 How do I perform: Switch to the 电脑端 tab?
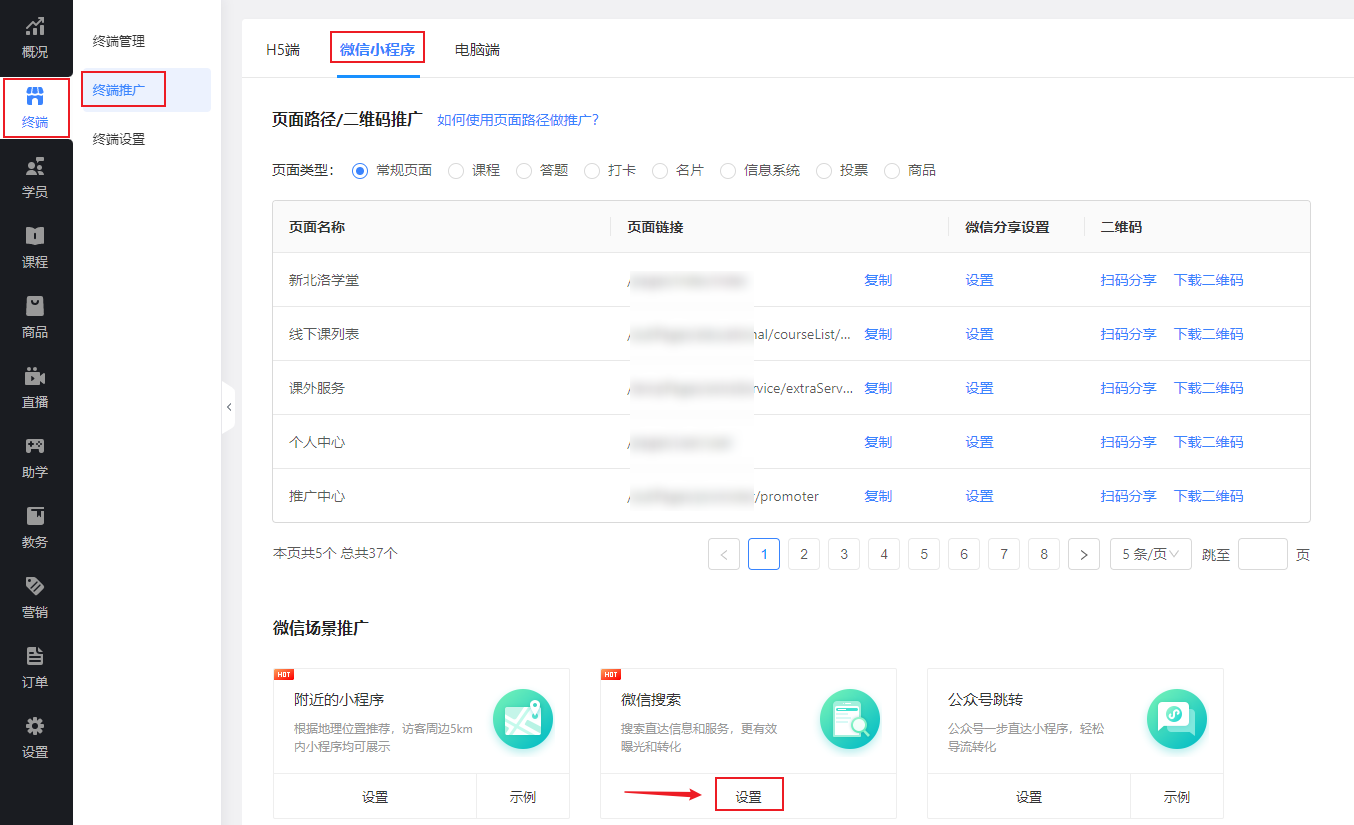click(477, 49)
